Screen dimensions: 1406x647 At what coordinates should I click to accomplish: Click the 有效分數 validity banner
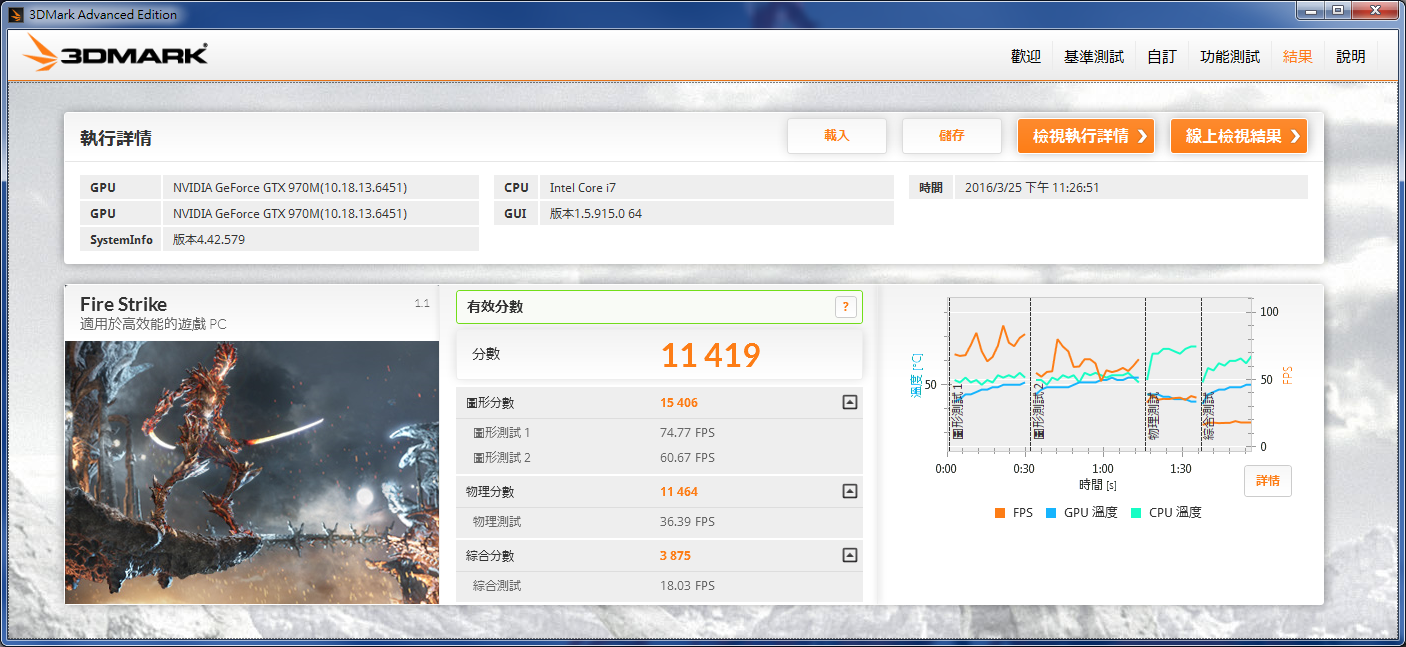(x=659, y=307)
